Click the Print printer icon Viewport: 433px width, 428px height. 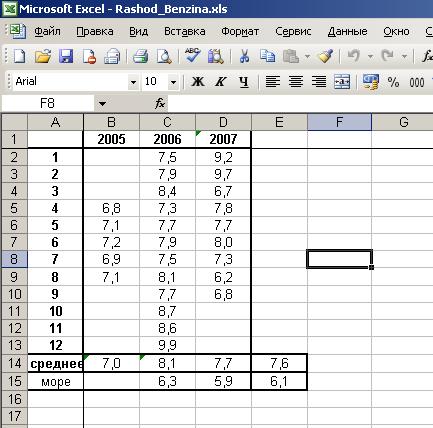click(x=140, y=56)
